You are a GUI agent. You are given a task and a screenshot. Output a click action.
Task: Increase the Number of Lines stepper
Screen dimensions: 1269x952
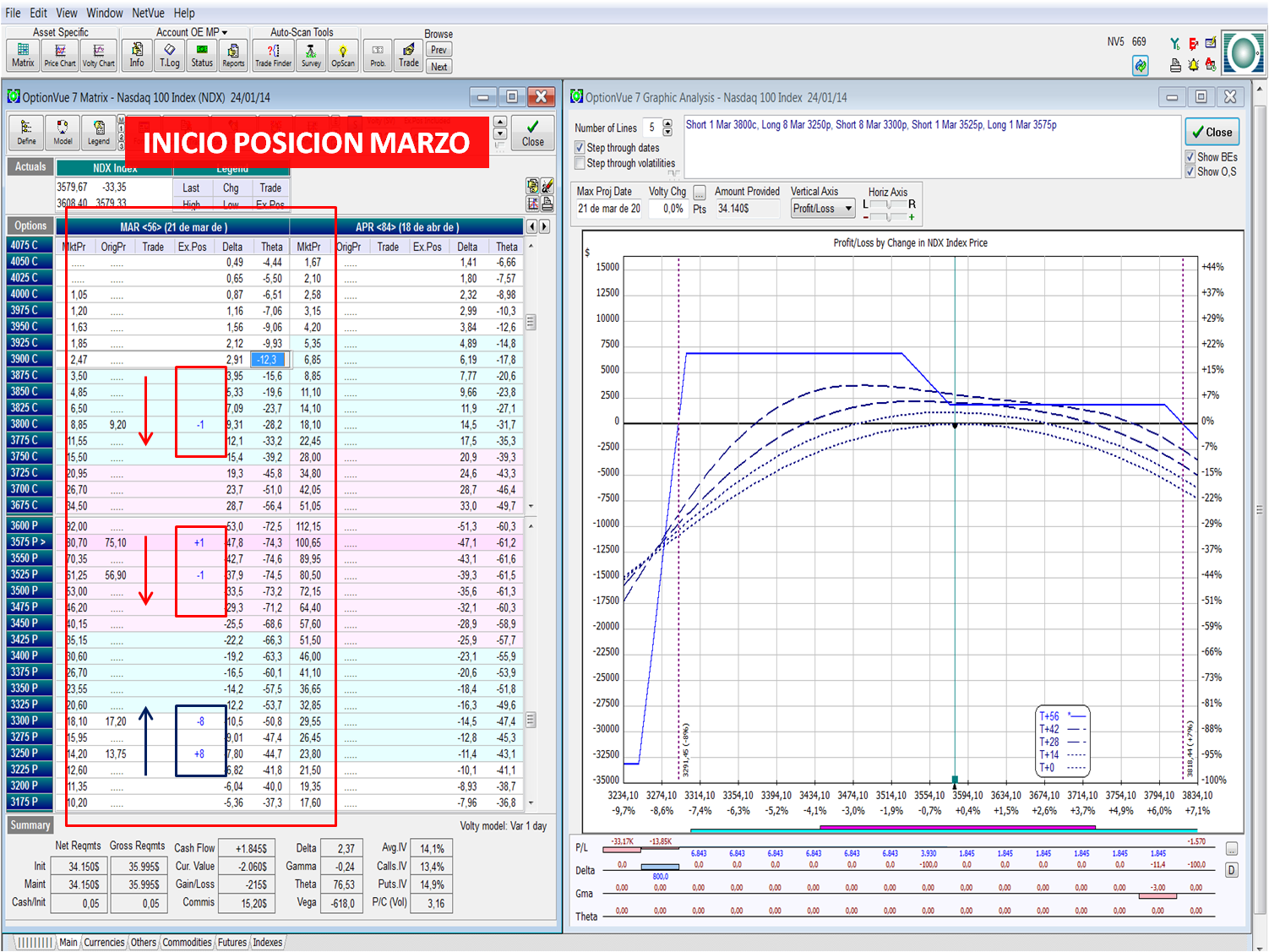(667, 123)
